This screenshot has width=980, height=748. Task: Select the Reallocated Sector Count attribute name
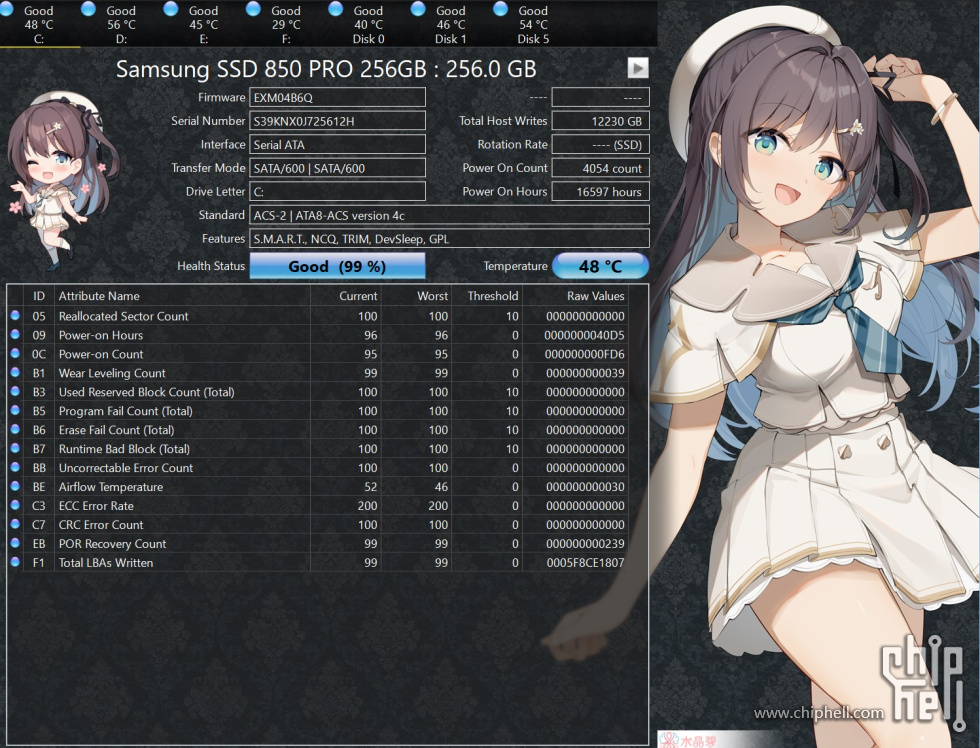[123, 316]
